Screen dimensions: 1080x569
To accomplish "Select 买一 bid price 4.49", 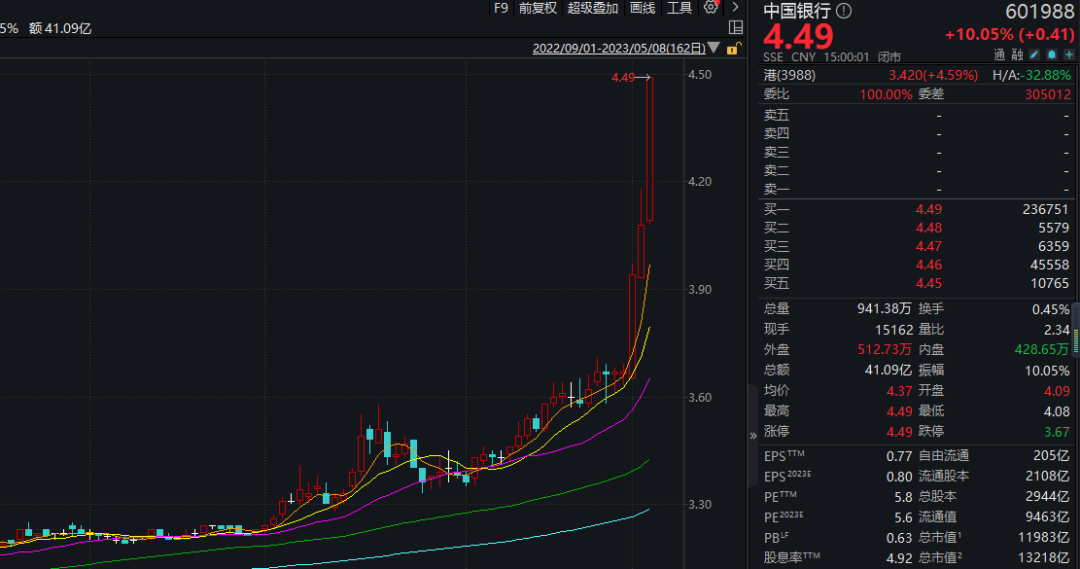I will [x=928, y=209].
